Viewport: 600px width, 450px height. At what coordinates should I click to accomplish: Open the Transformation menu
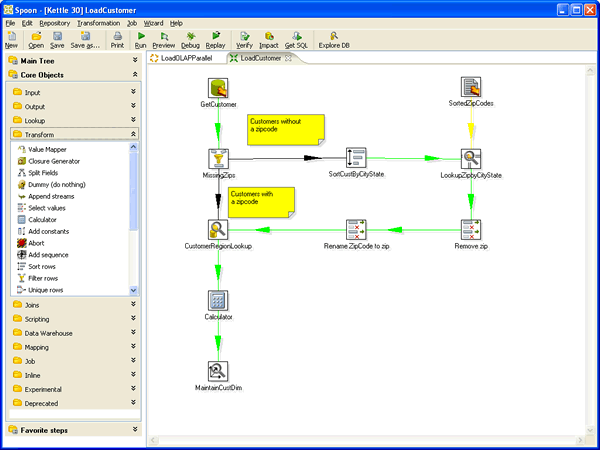pos(99,23)
